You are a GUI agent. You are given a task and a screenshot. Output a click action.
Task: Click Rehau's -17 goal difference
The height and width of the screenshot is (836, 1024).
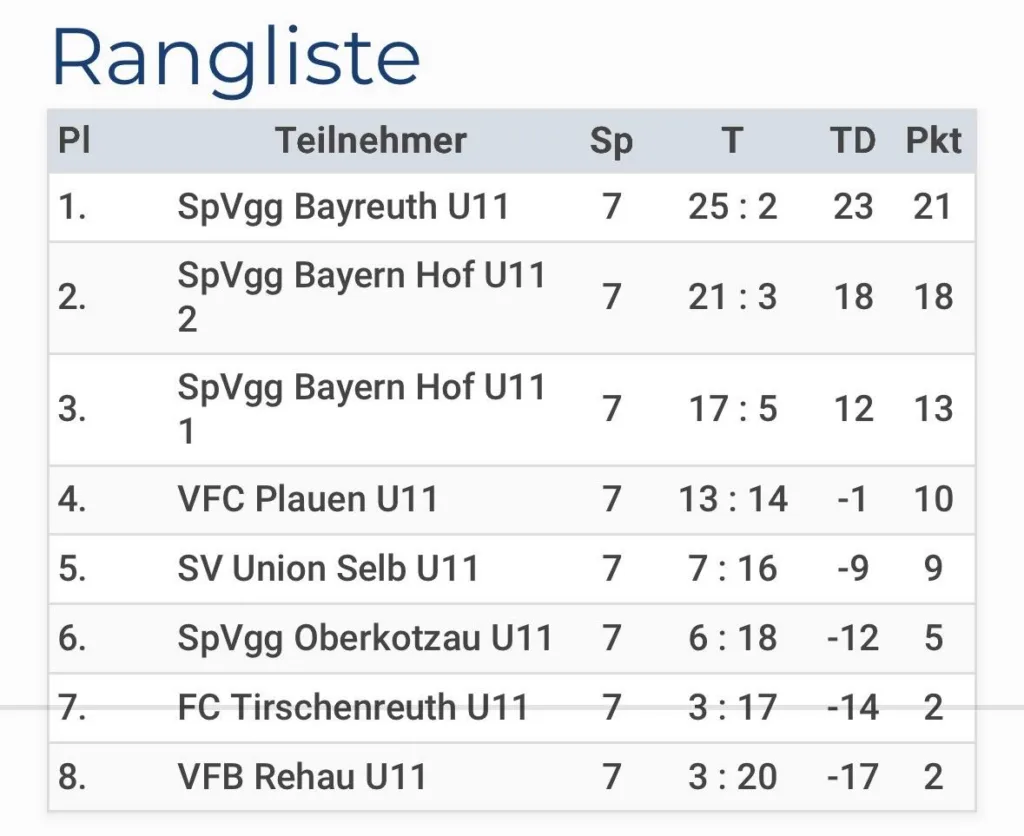click(x=852, y=777)
